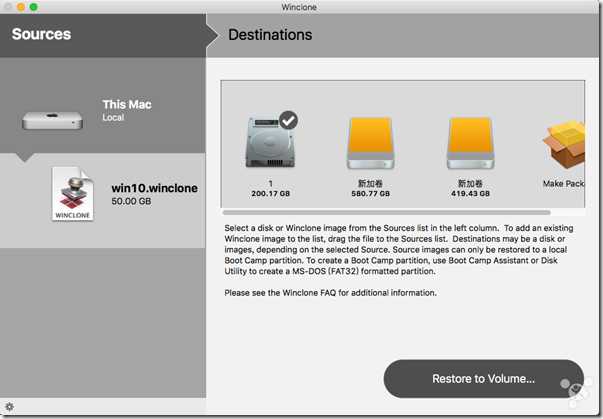
Task: Click the '580.77 GB' size label
Action: tap(371, 194)
